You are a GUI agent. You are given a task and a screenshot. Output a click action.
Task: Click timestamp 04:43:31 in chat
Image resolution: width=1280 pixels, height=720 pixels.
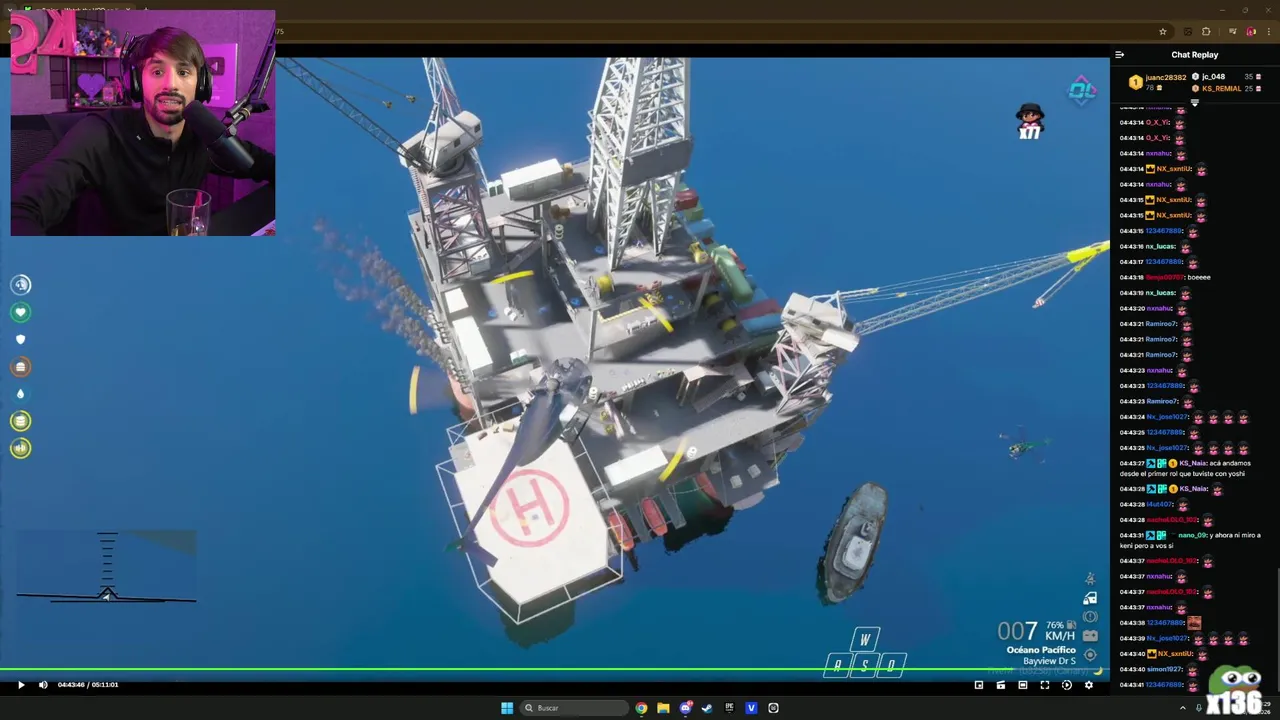point(1131,535)
